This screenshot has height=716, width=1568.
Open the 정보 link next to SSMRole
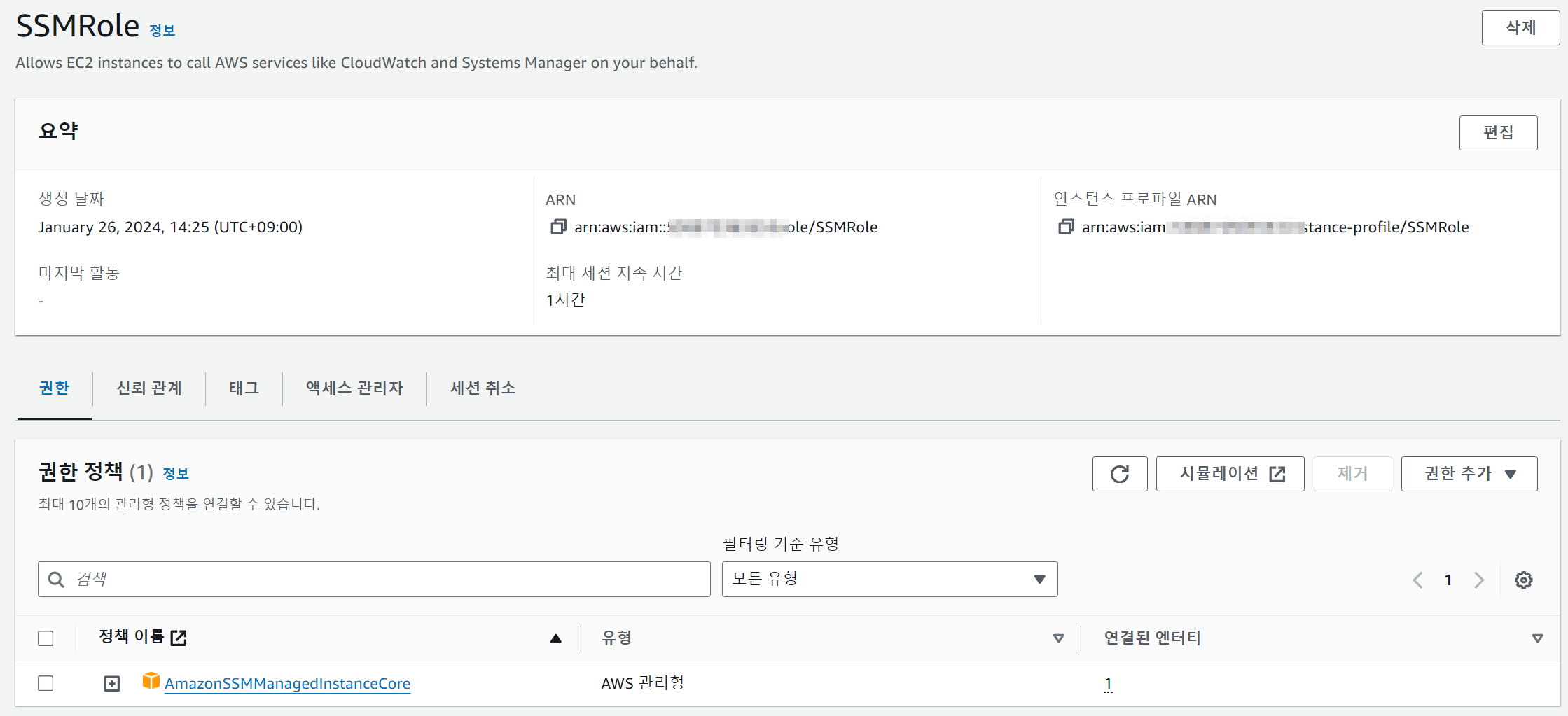[x=162, y=30]
